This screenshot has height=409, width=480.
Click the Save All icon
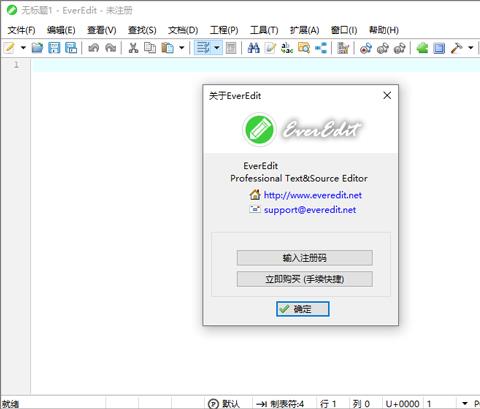(x=71, y=48)
